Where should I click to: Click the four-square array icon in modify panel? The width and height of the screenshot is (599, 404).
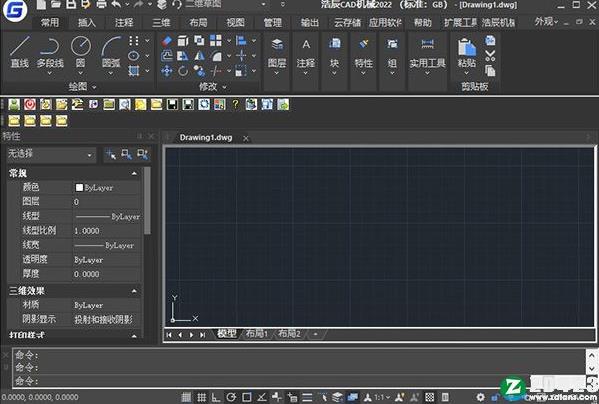pyautogui.click(x=216, y=40)
